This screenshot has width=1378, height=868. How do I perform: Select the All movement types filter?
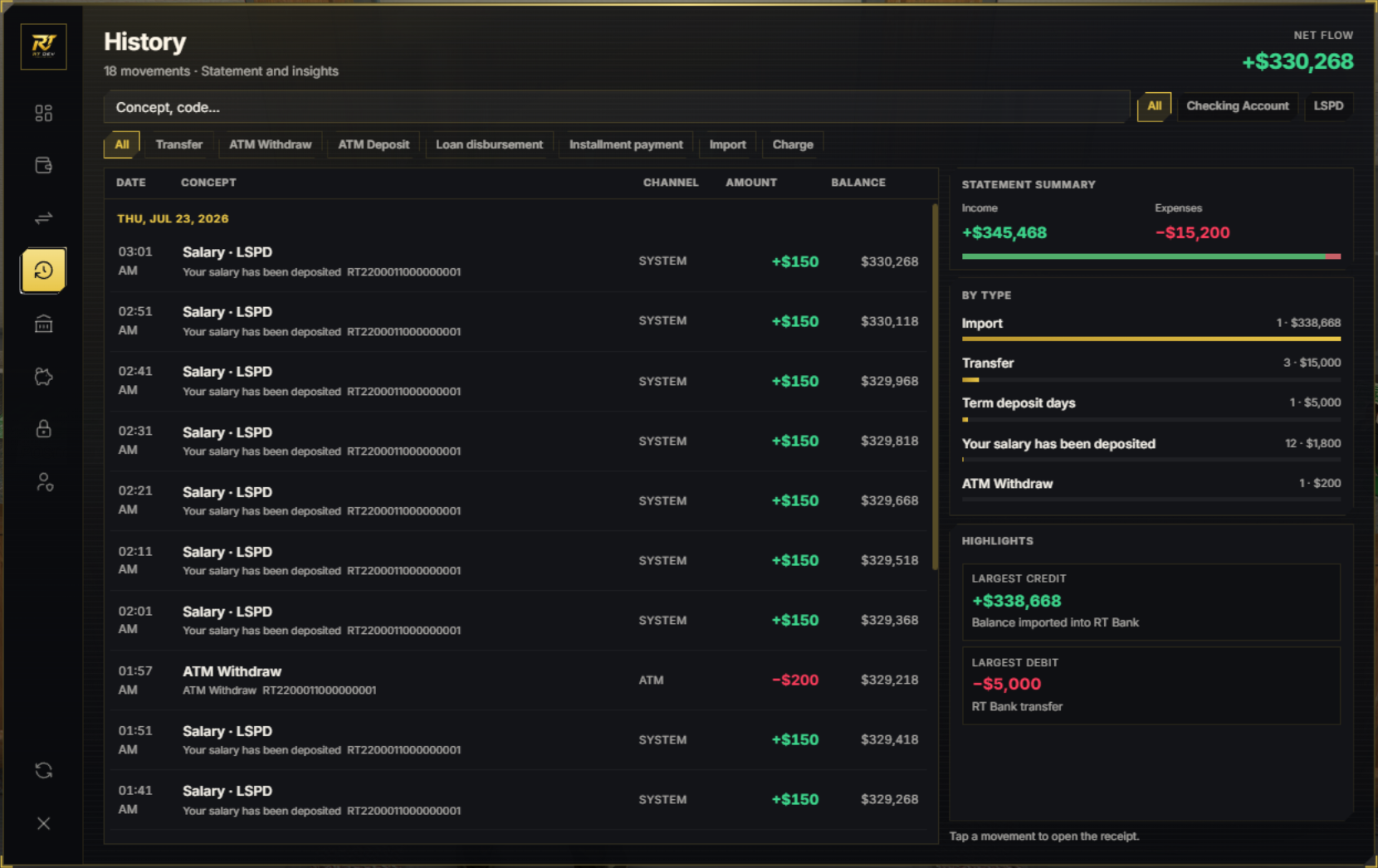(x=122, y=144)
